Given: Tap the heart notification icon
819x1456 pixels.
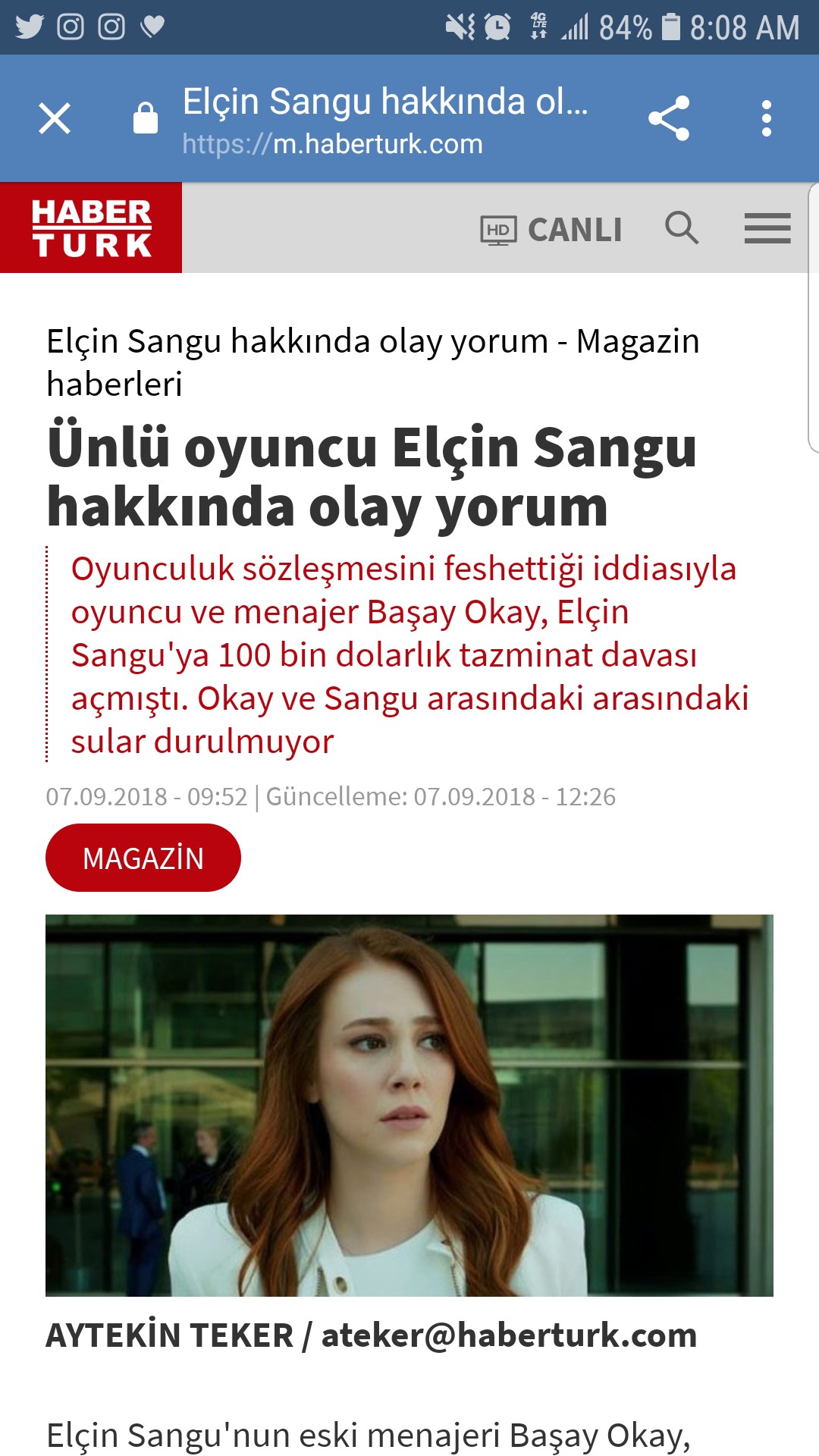Looking at the screenshot, I should (152, 27).
